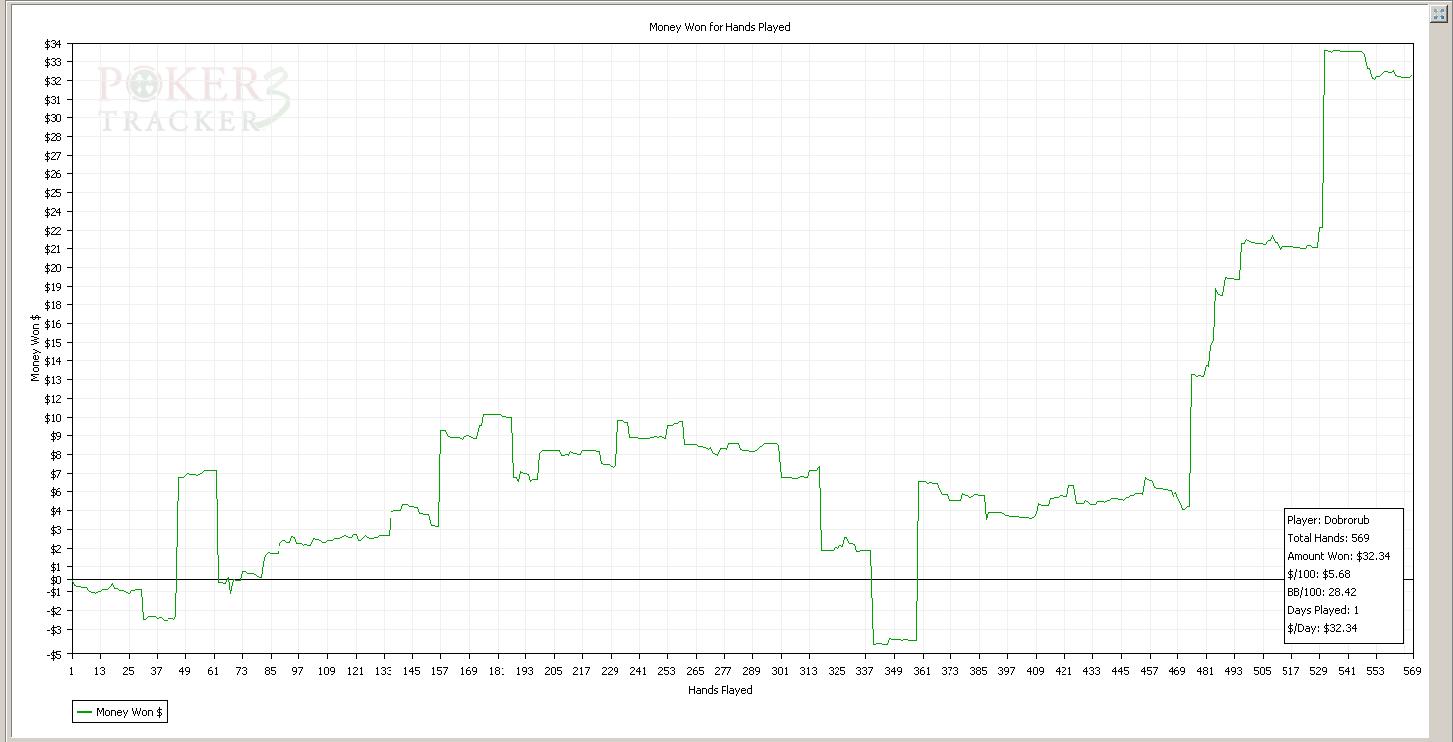Click the expand graph icon in top-right corner
This screenshot has height=742, width=1453.
click(x=1439, y=14)
